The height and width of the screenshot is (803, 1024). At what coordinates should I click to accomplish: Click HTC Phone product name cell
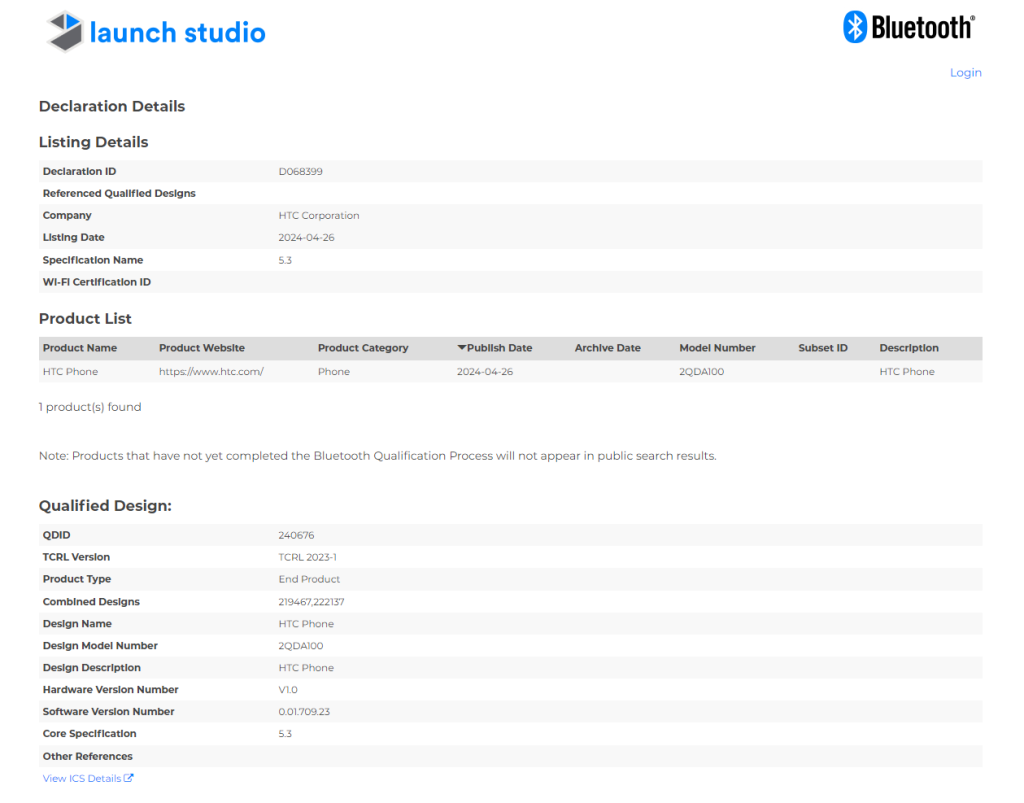tap(70, 371)
